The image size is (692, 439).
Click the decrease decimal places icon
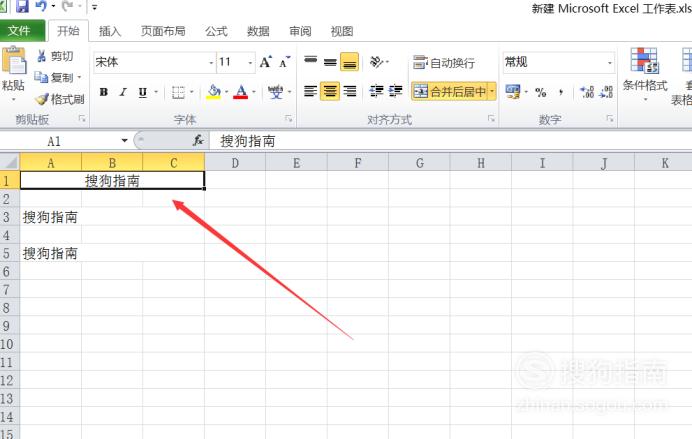coord(607,92)
